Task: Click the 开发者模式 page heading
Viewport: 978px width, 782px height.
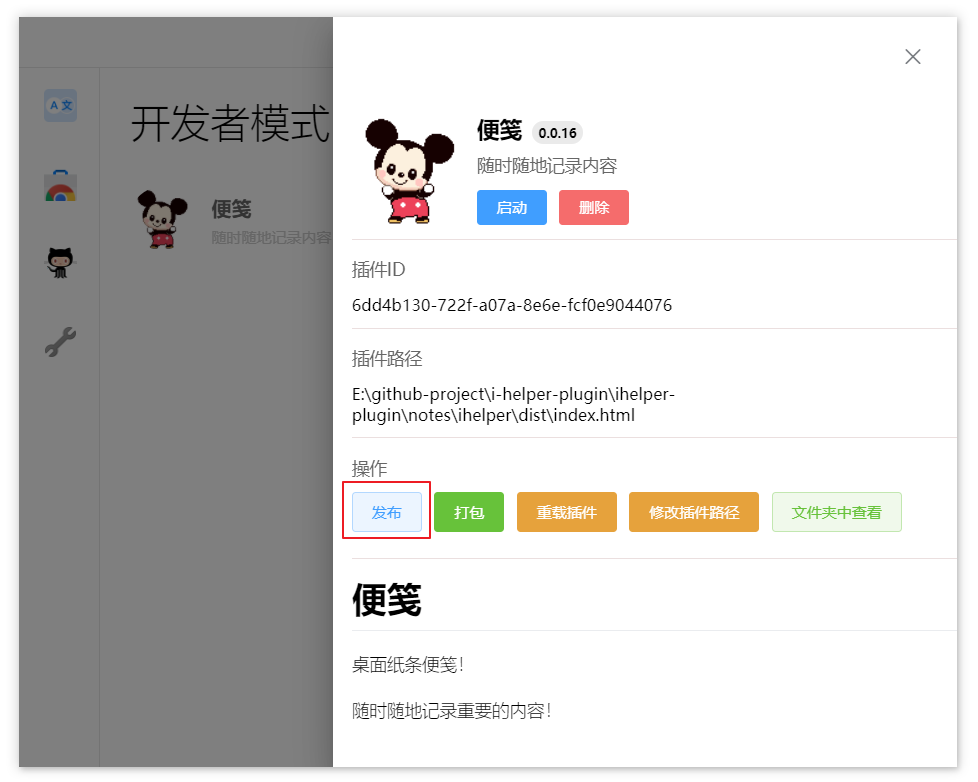Action: [x=230, y=123]
